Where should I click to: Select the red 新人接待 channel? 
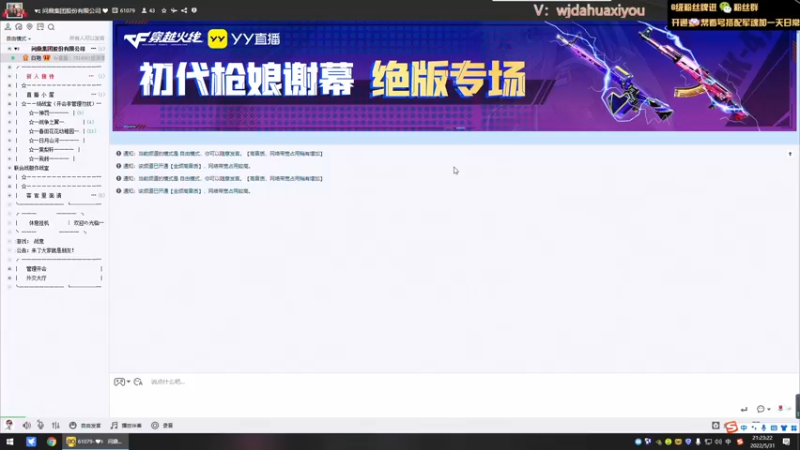[40, 76]
